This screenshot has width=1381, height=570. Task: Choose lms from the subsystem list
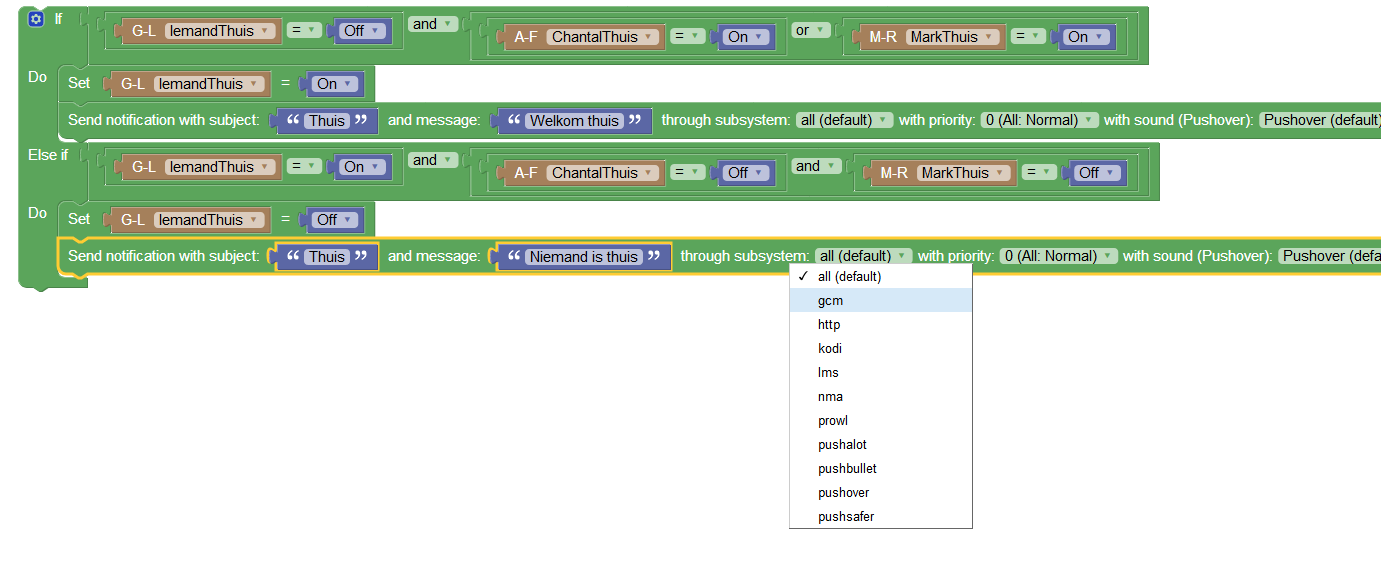(880, 372)
